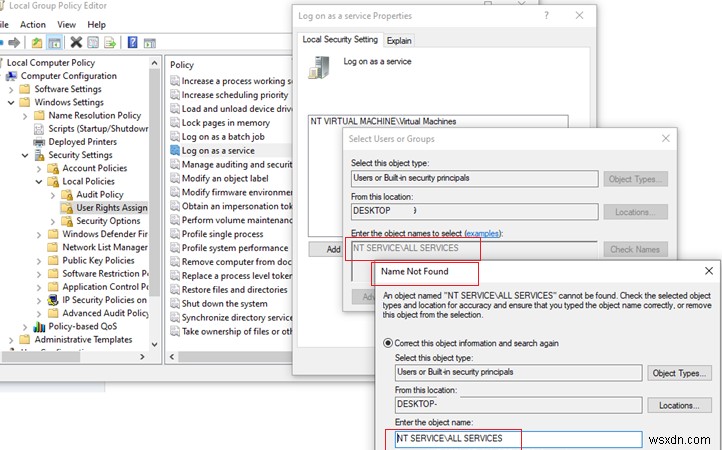
Task: Click the examples link
Action: [x=482, y=234]
